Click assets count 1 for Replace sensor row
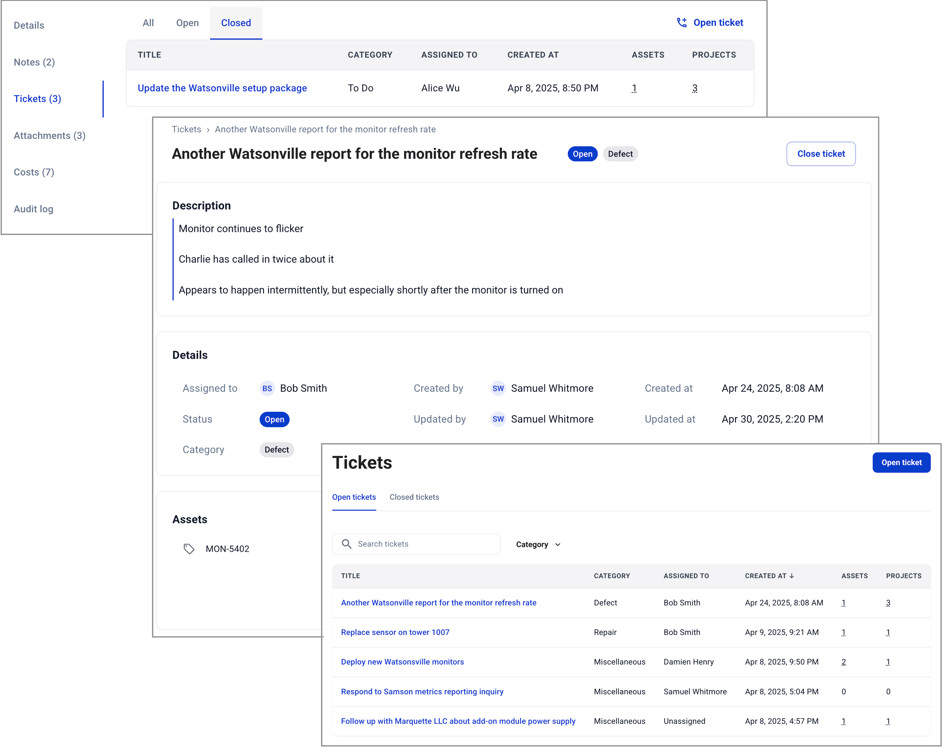Screen dimensions: 943x749 pyautogui.click(x=844, y=632)
